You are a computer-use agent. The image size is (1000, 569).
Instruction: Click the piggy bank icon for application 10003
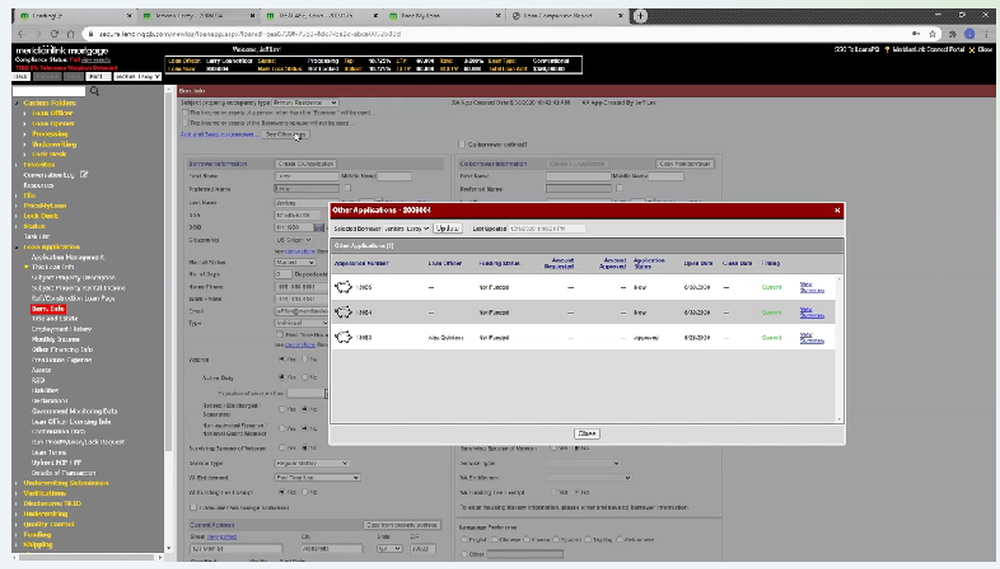tap(343, 337)
